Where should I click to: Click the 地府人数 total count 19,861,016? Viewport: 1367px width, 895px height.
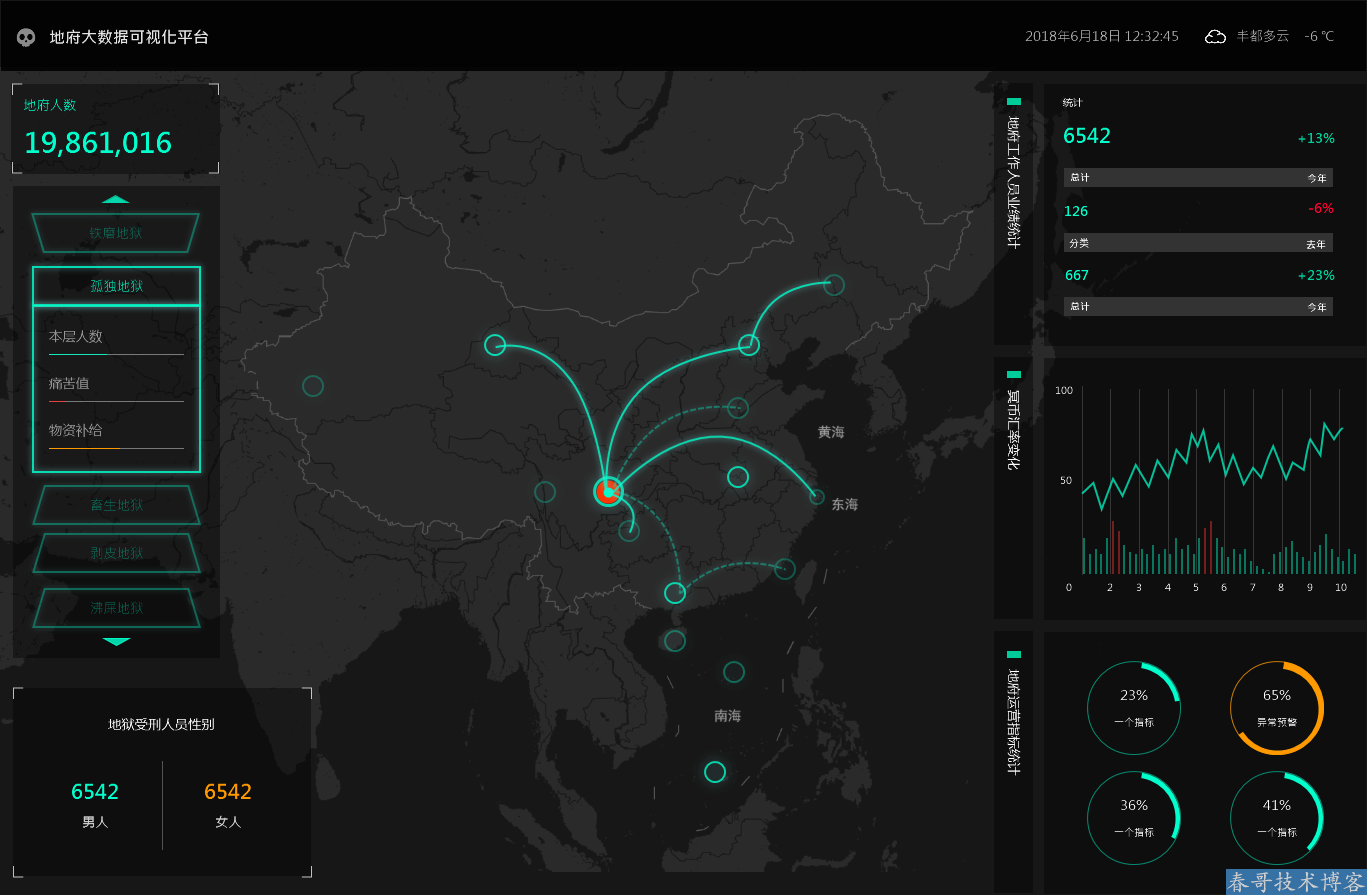click(x=98, y=143)
